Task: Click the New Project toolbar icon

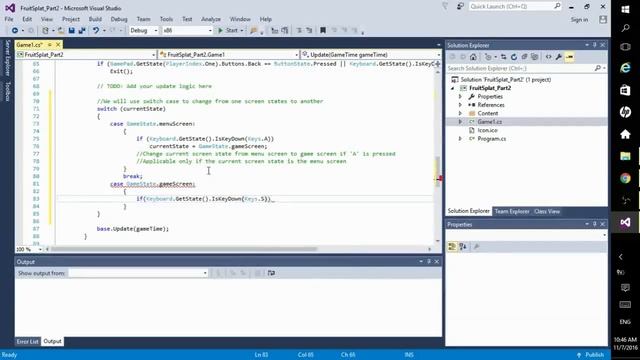Action: [x=46, y=31]
